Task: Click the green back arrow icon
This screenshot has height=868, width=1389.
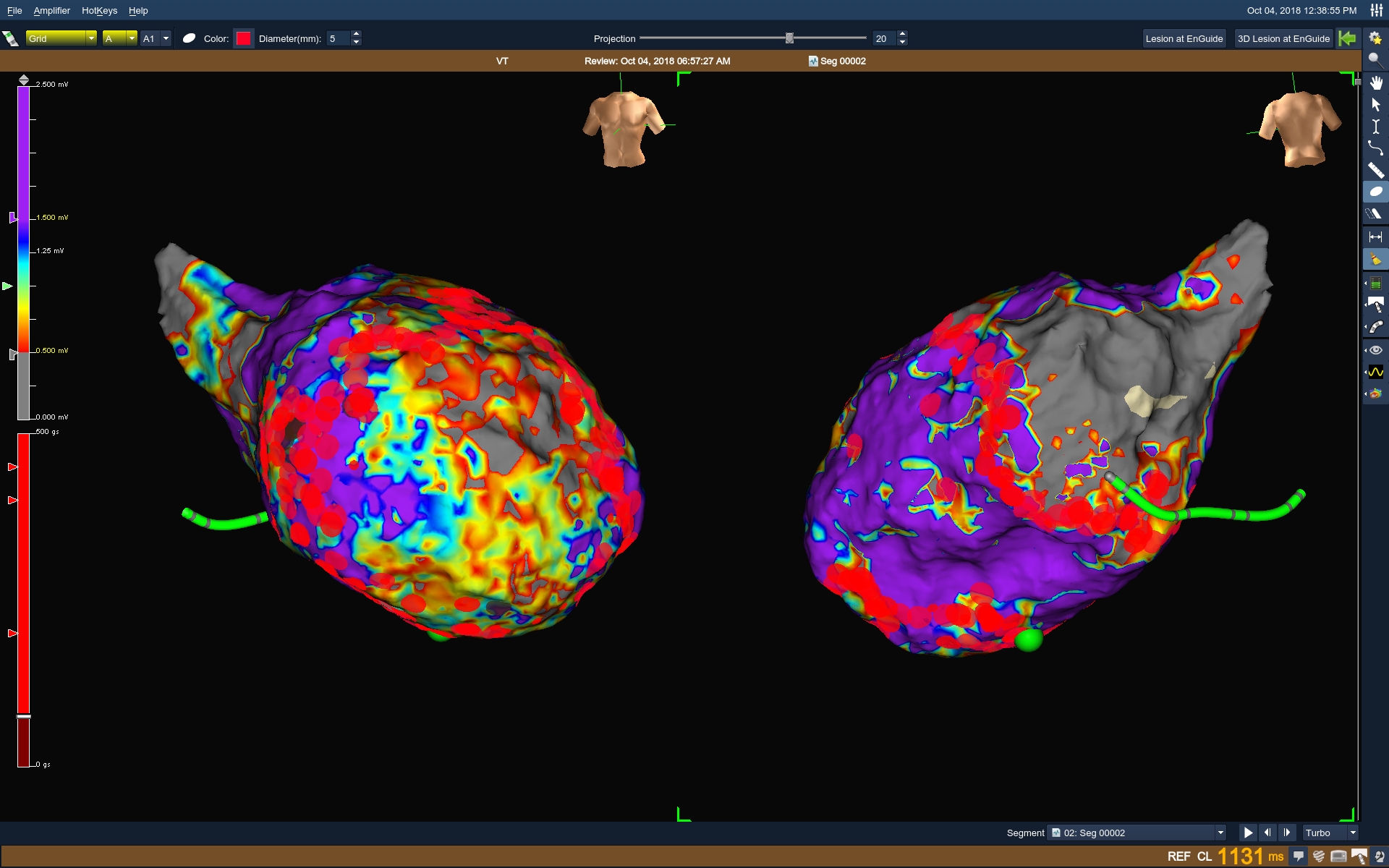Action: click(1348, 38)
